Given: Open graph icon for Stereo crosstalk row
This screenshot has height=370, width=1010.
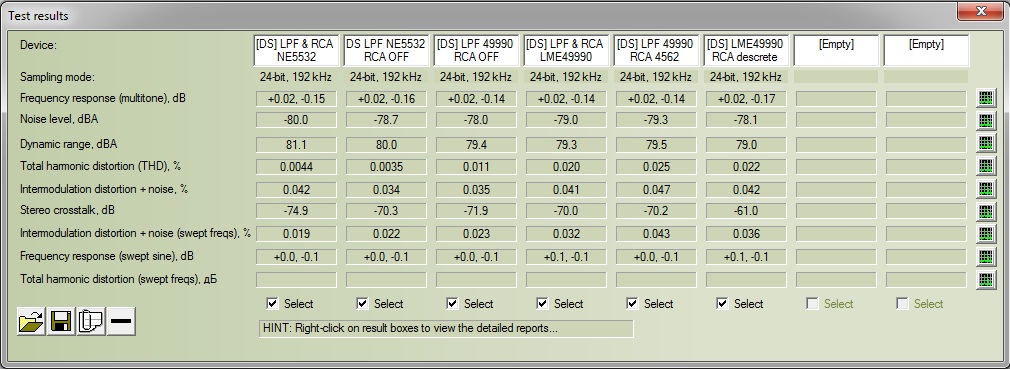Looking at the screenshot, I should tap(986, 211).
